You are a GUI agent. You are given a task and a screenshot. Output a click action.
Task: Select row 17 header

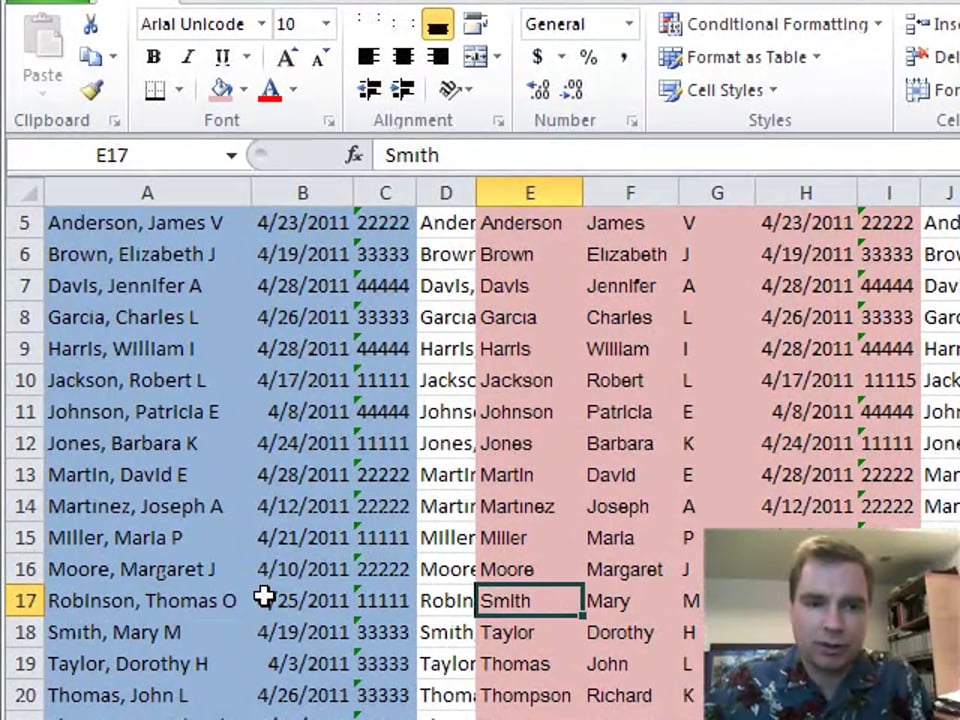25,601
